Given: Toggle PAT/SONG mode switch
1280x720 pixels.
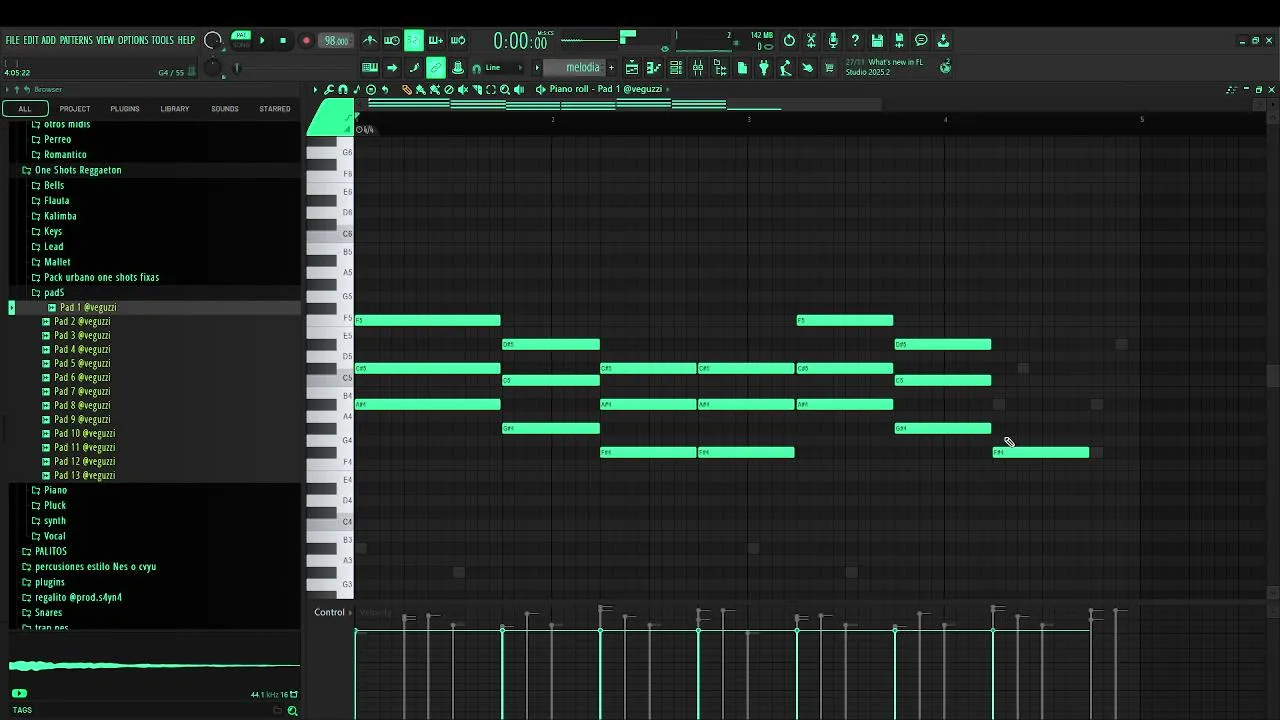Looking at the screenshot, I should click(241, 40).
